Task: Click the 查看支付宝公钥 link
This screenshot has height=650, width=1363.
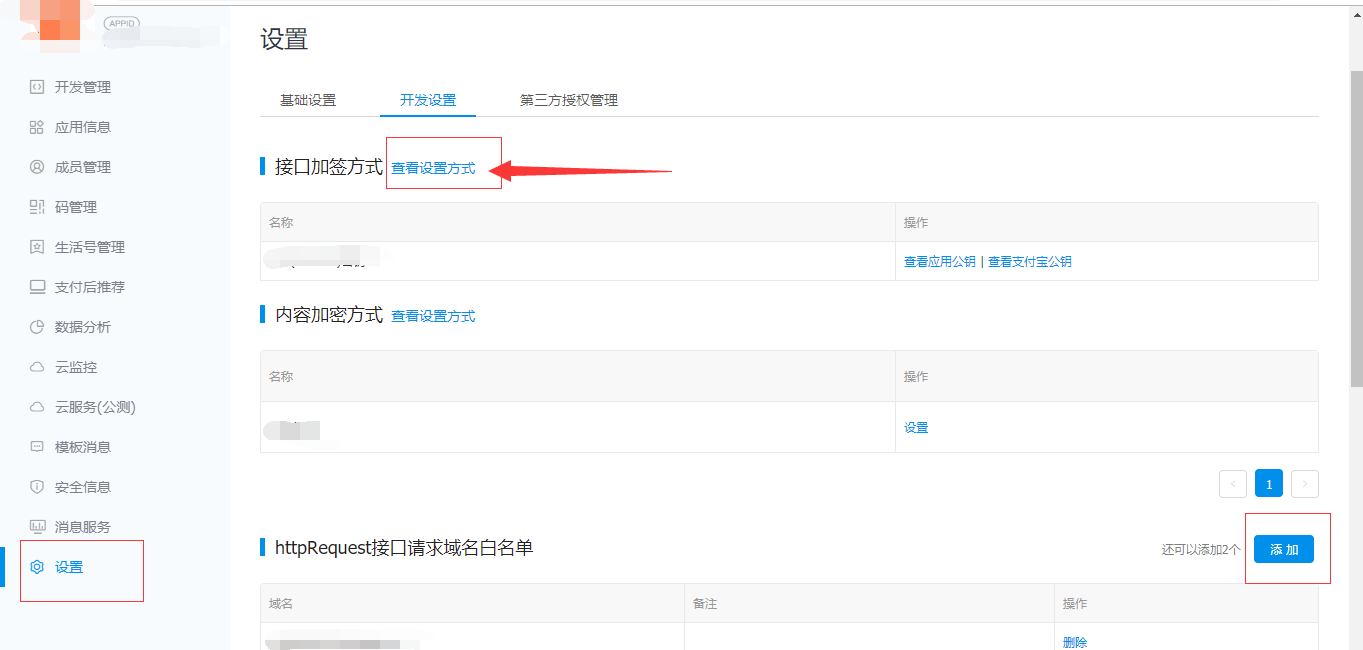Action: (1030, 262)
